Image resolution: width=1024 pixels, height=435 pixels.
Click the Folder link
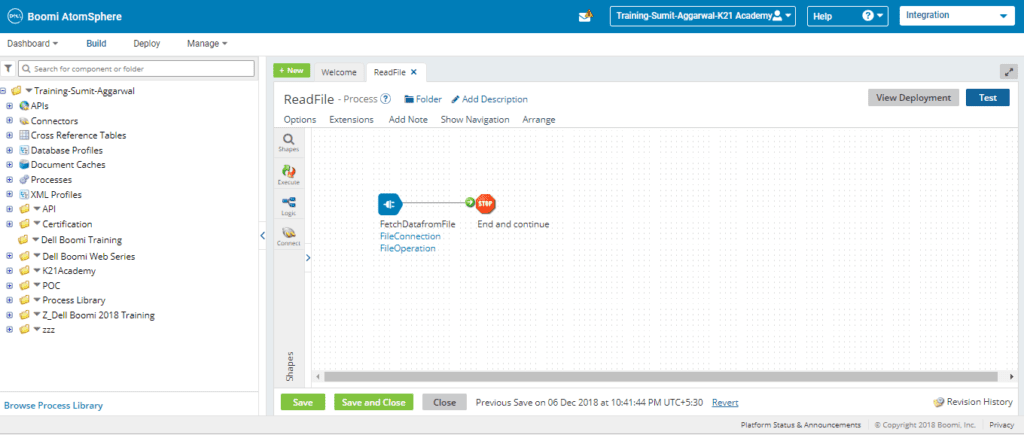point(423,99)
